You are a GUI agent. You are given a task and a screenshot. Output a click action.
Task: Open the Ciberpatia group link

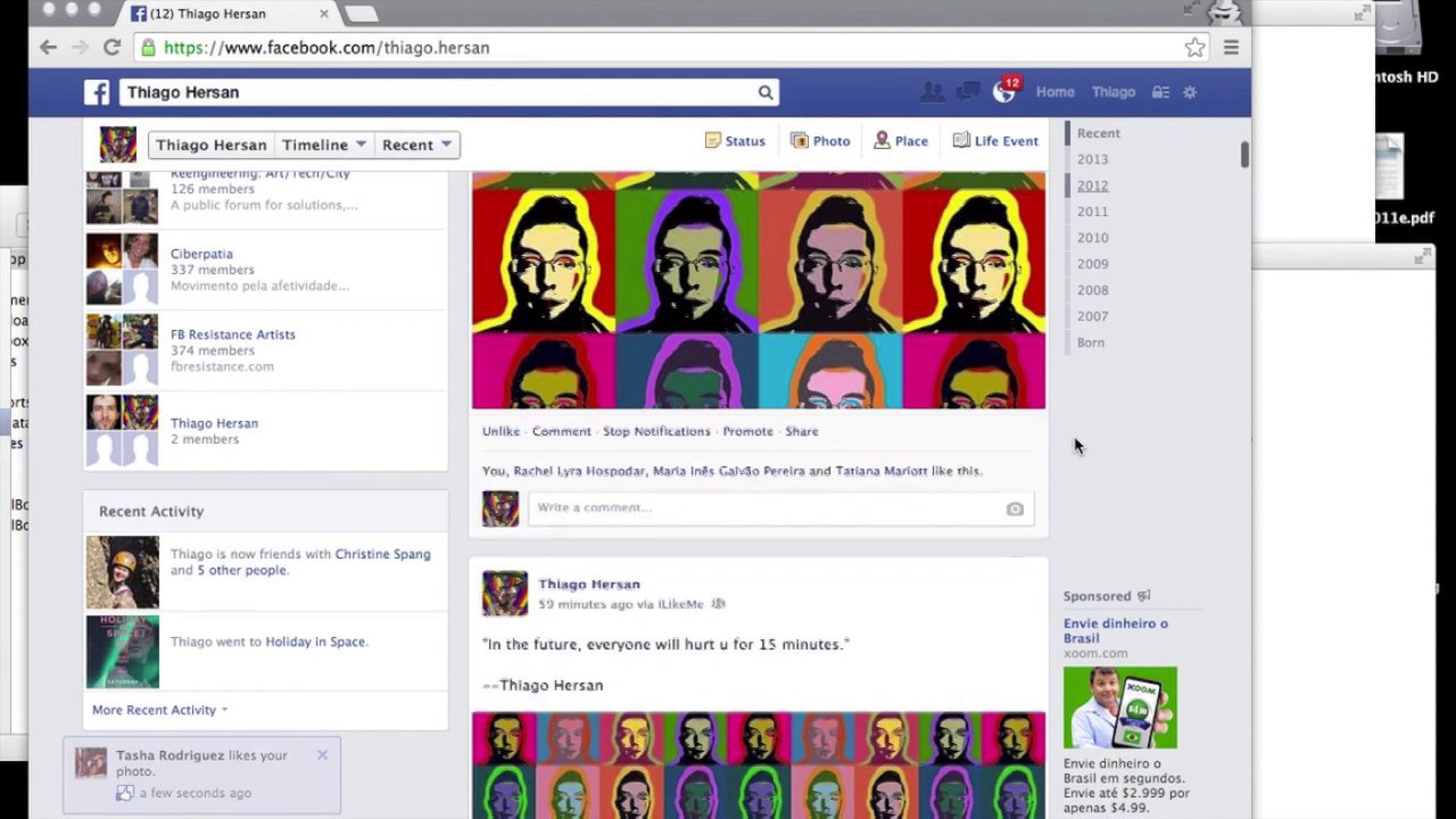(201, 254)
